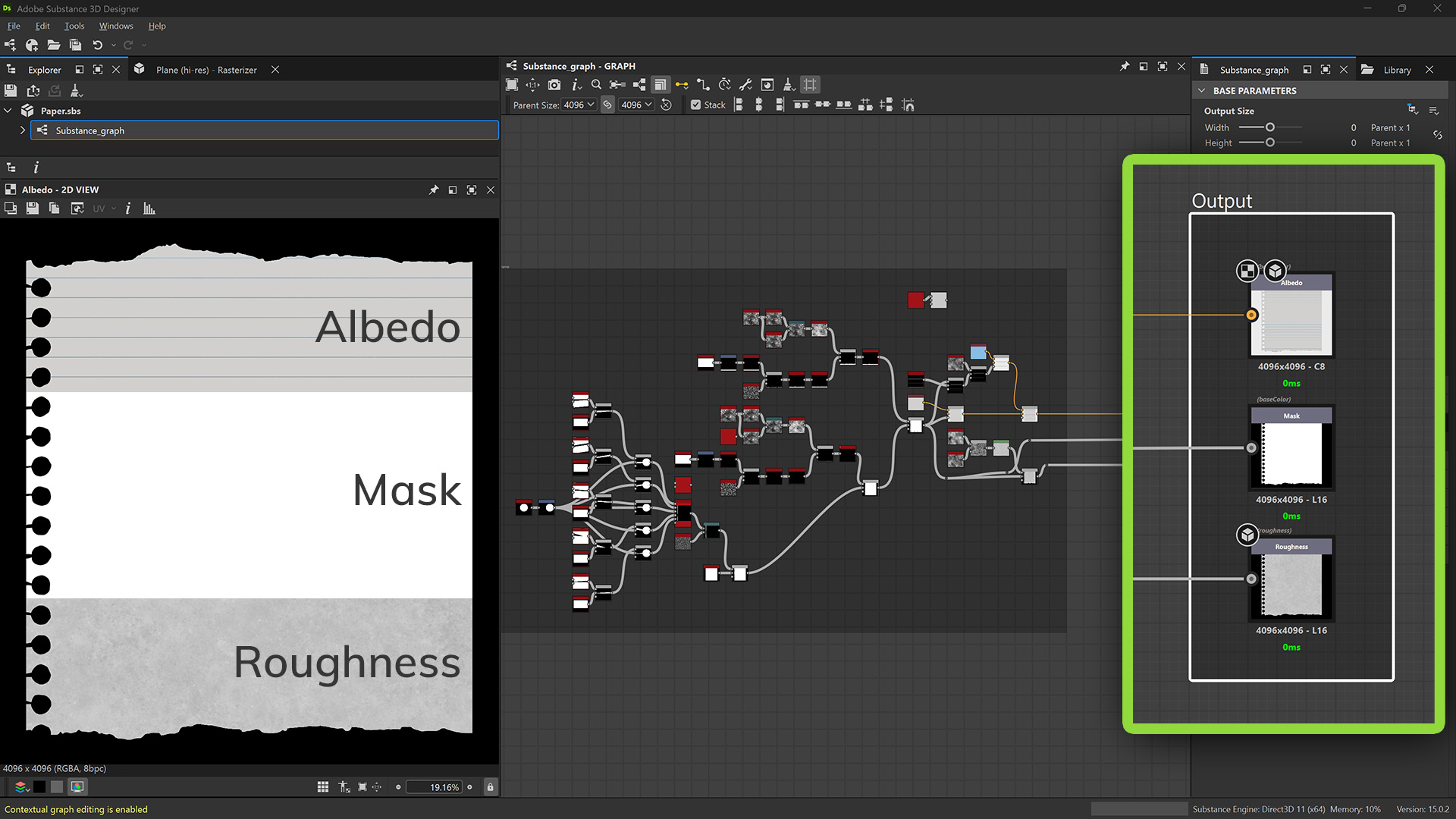Select the Plane (hi-res) - Rasterizer tab

coord(206,70)
